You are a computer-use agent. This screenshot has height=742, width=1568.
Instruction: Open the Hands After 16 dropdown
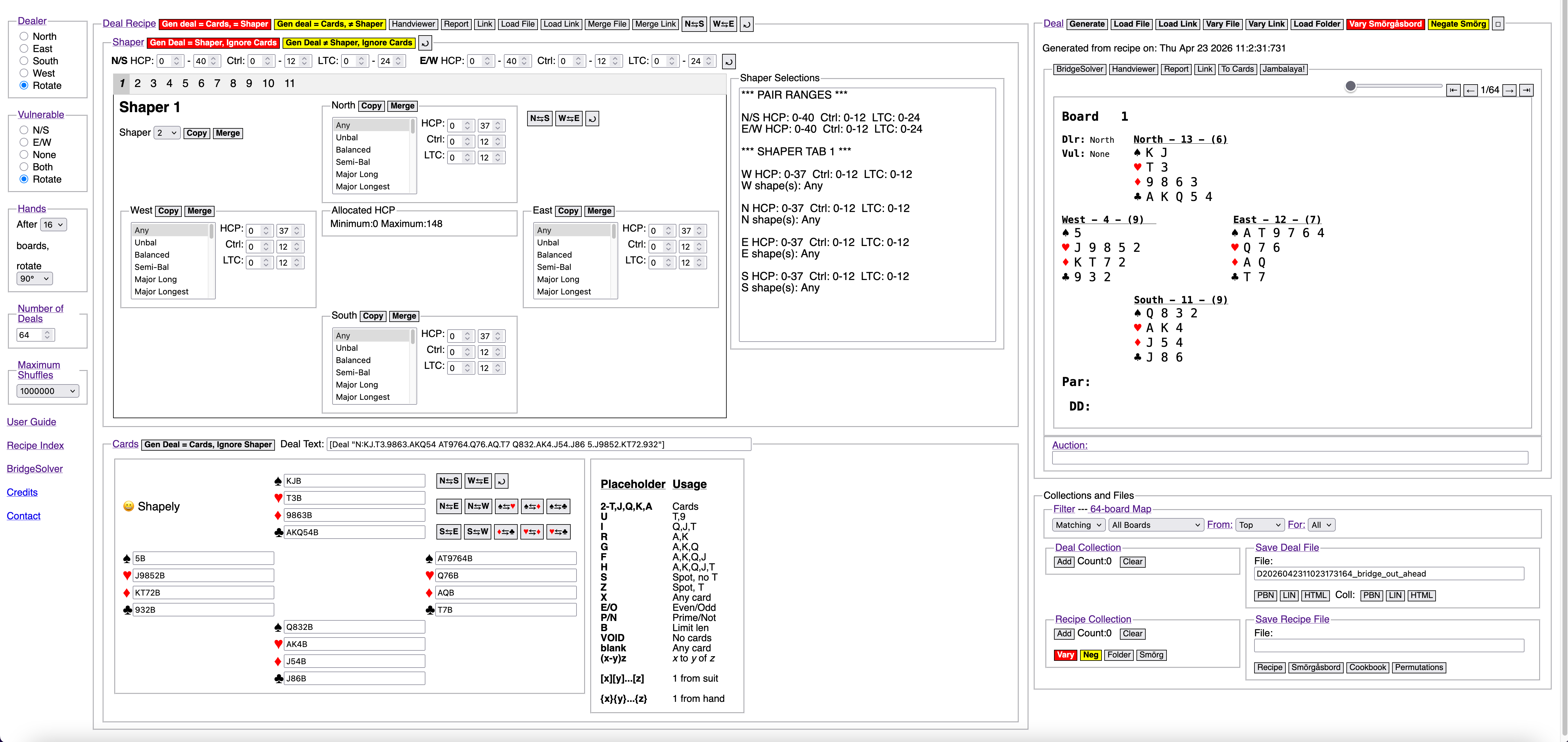(54, 225)
